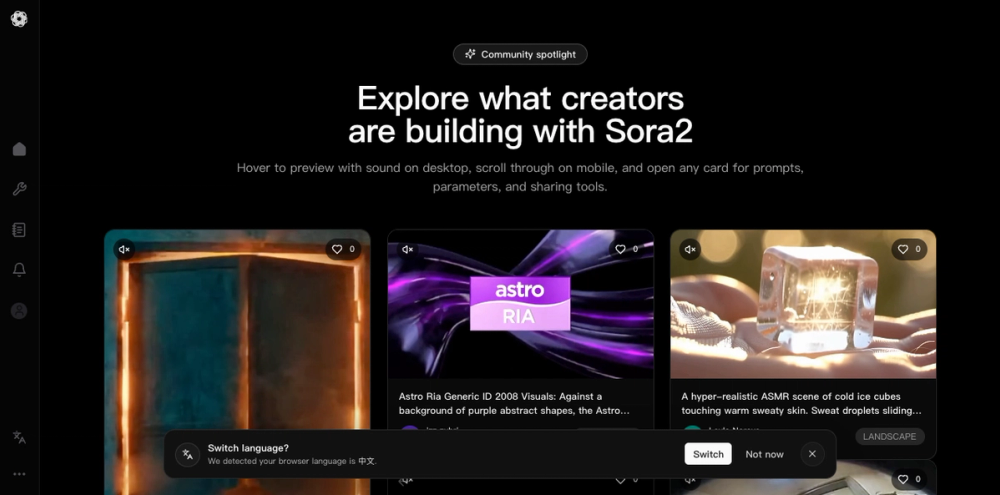The width and height of the screenshot is (1000, 495).
Task: Open the notifications bell icon
Action: pyautogui.click(x=19, y=270)
